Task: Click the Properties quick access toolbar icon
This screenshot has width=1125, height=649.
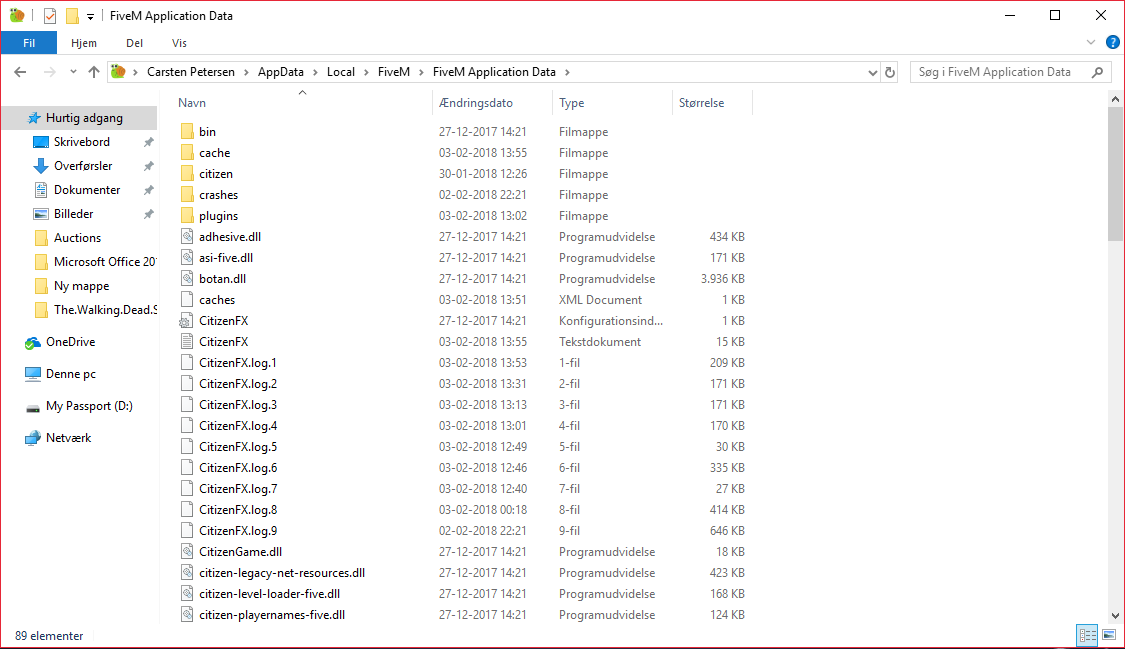Action: click(50, 16)
